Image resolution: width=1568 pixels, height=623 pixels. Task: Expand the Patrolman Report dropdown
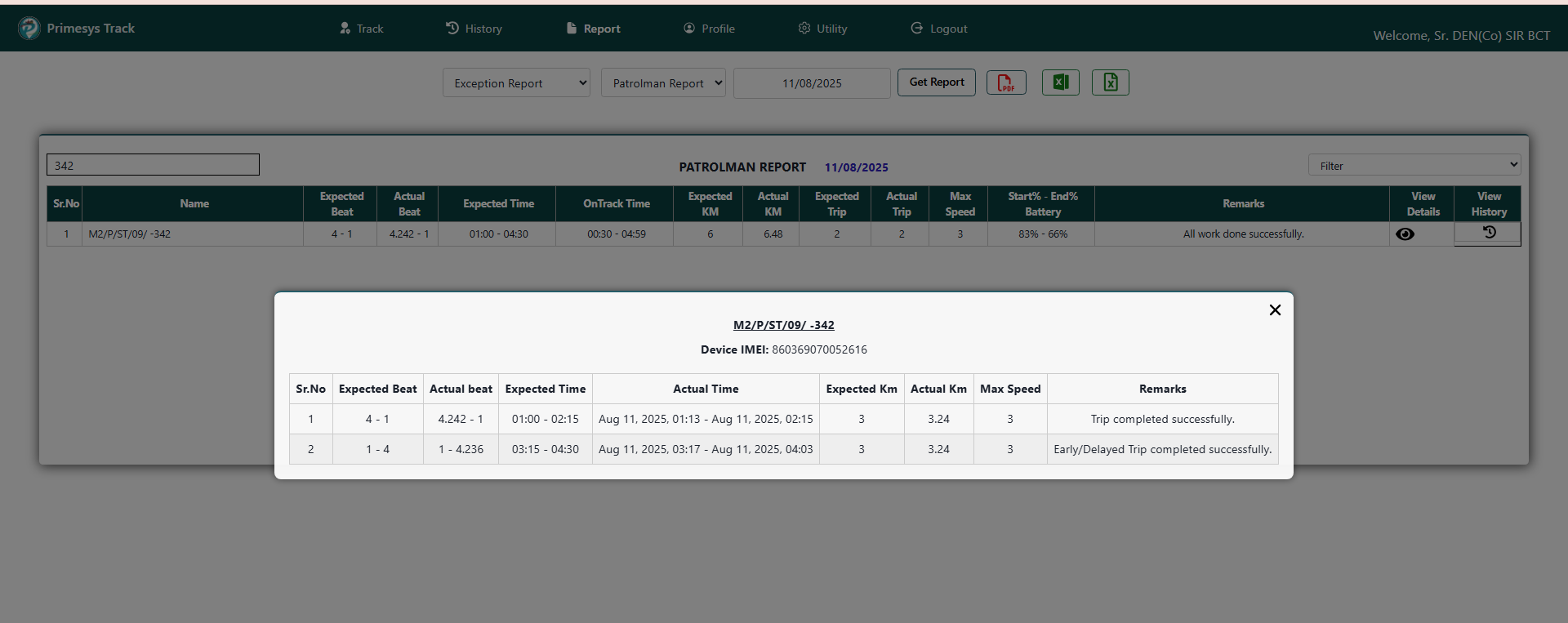(x=663, y=83)
